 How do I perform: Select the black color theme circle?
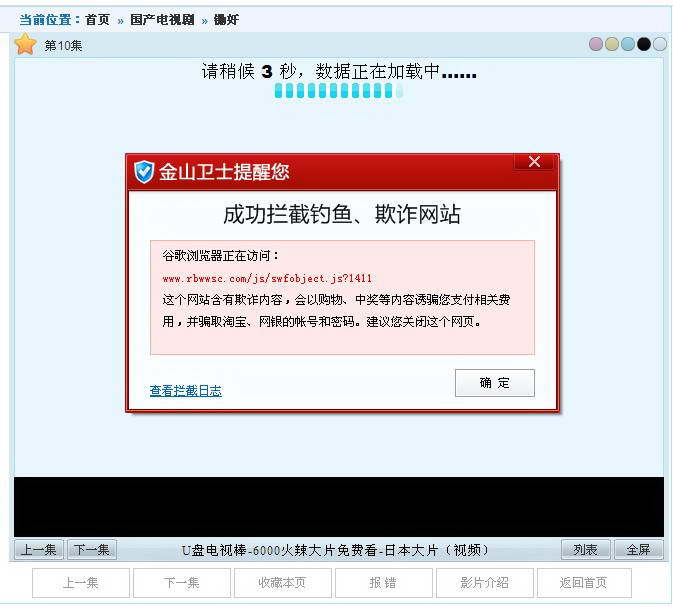pyautogui.click(x=644, y=44)
